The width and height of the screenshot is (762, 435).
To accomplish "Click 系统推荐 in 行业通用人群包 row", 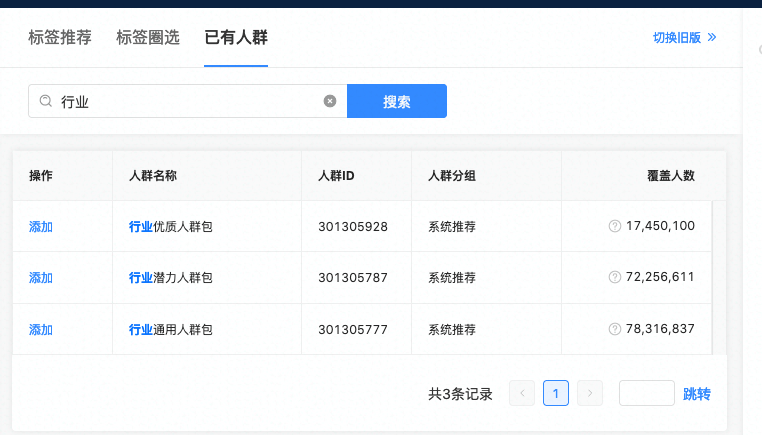I will (452, 330).
